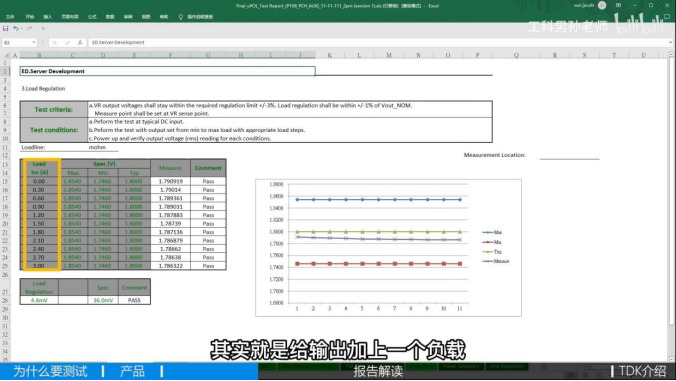Image resolution: width=676 pixels, height=381 pixels.
Task: Select the red Min series line in chart
Action: point(379,264)
